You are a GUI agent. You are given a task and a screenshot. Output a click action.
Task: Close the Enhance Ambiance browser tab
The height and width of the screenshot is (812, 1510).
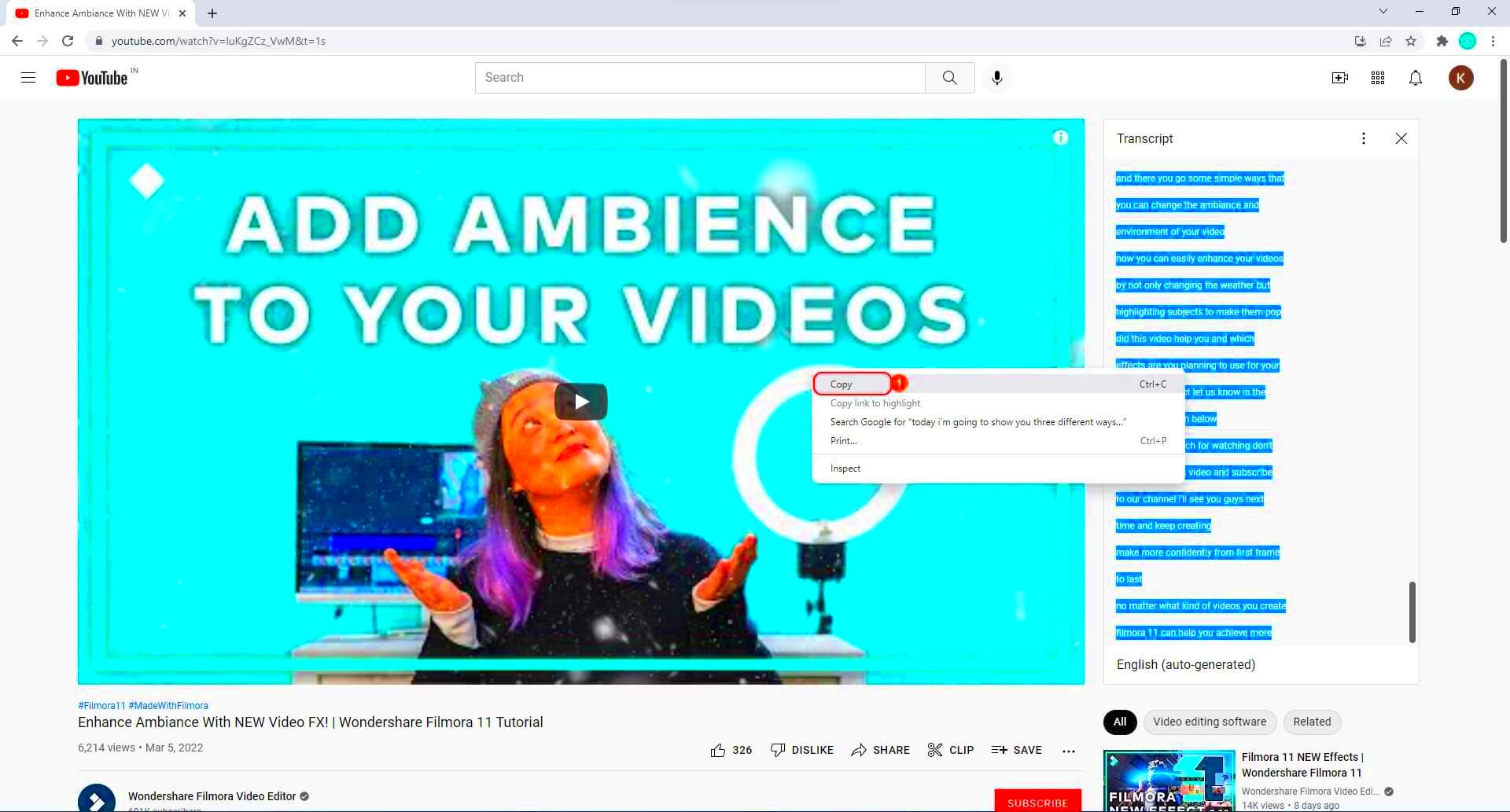click(182, 13)
